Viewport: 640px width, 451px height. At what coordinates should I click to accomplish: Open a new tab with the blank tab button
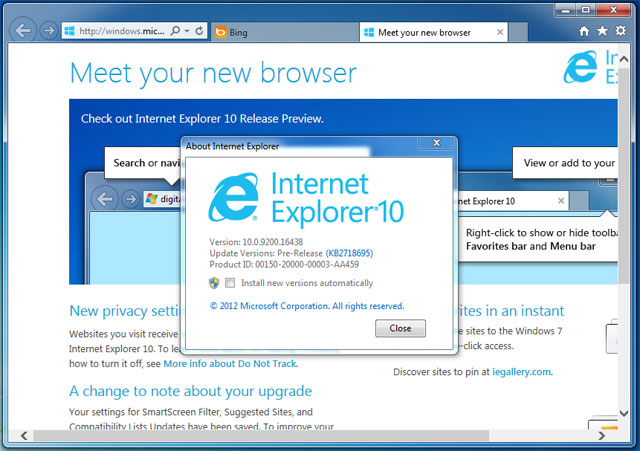518,32
